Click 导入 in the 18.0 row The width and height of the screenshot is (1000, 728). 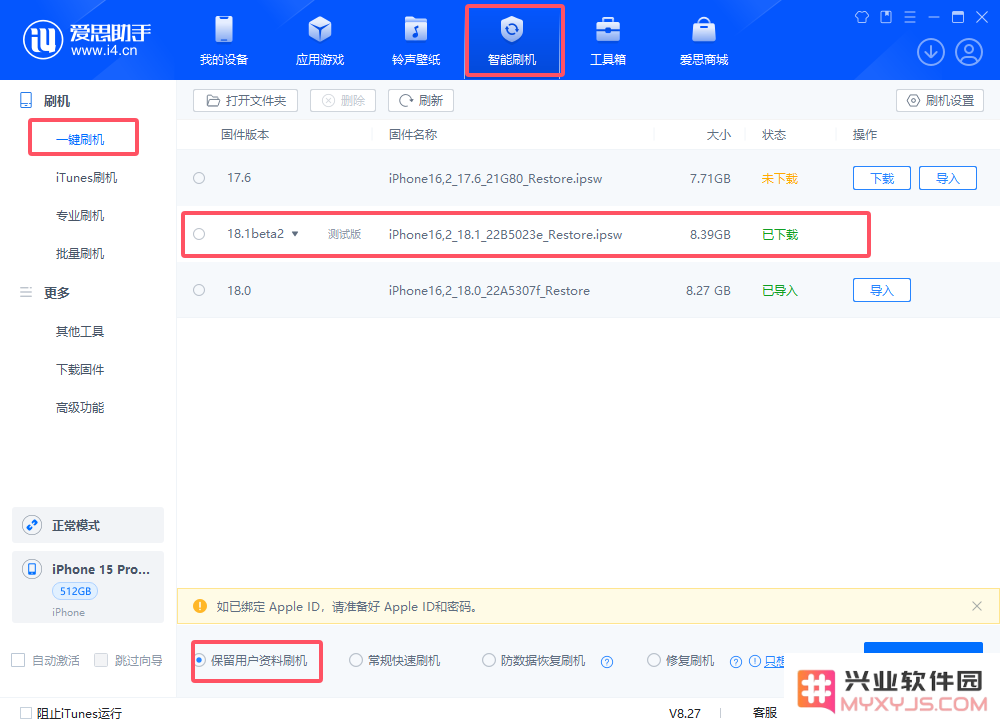click(882, 291)
